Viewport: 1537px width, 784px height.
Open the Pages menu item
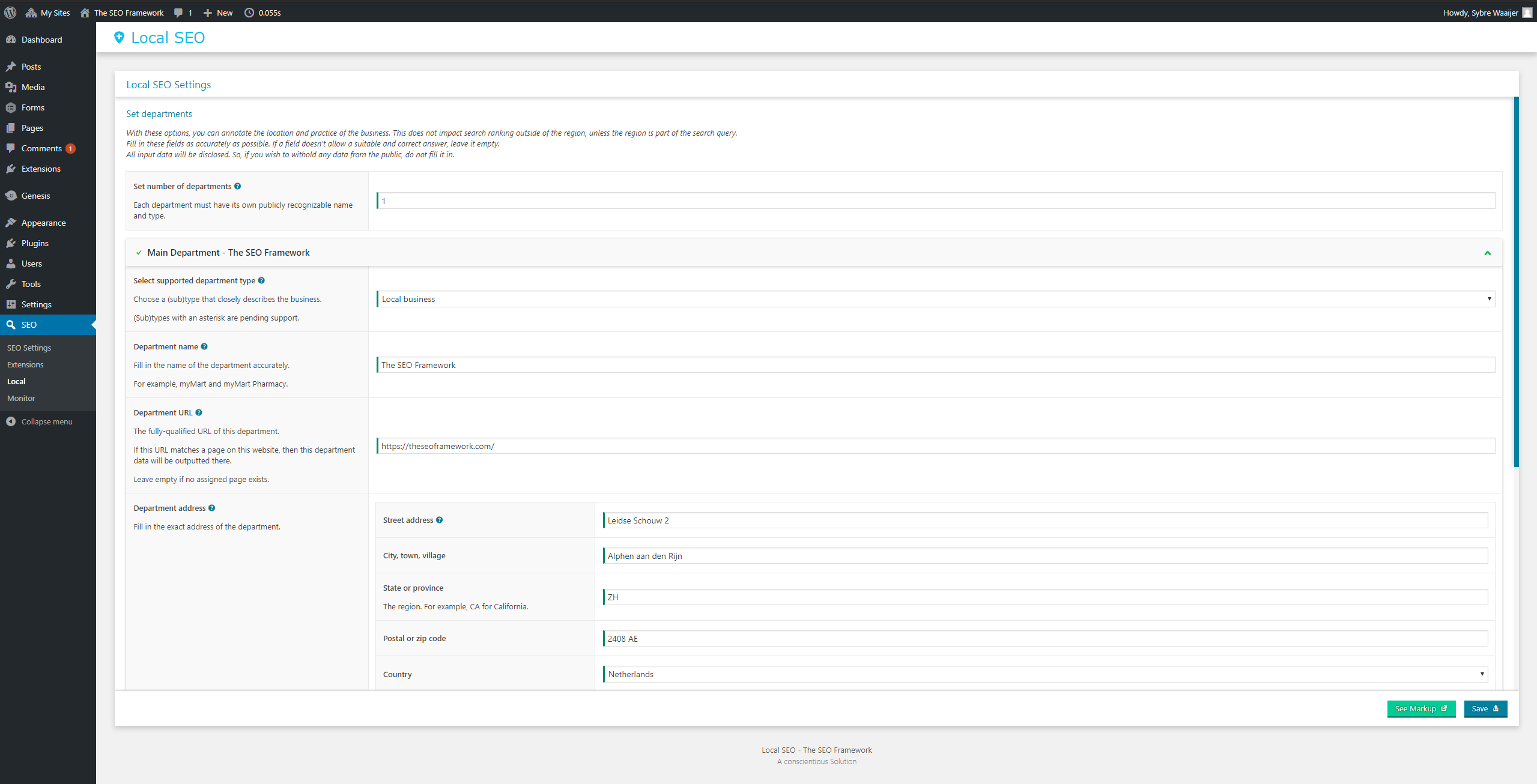click(48, 128)
